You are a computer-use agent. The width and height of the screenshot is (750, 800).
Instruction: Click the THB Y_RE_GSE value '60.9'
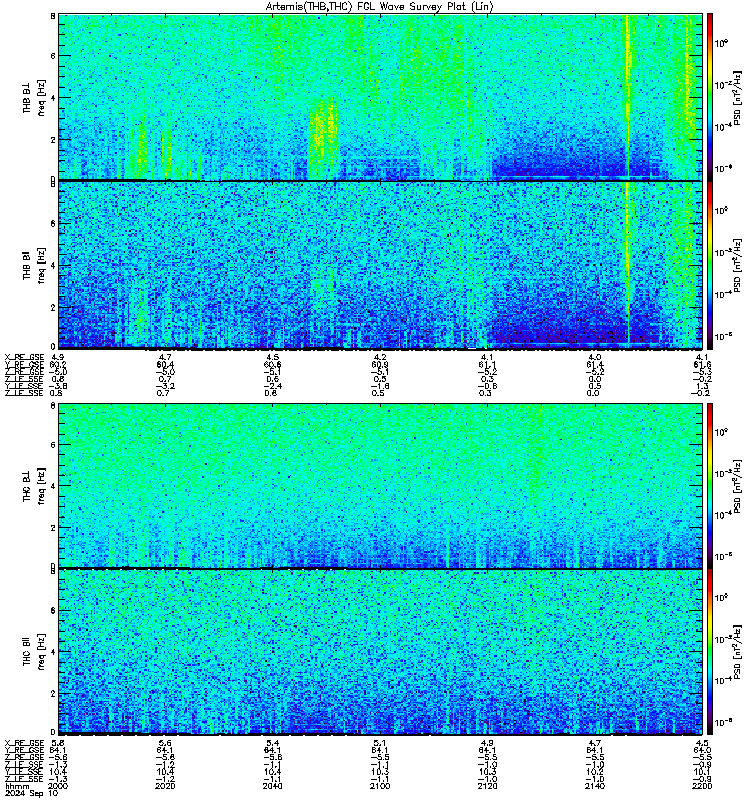click(x=380, y=364)
